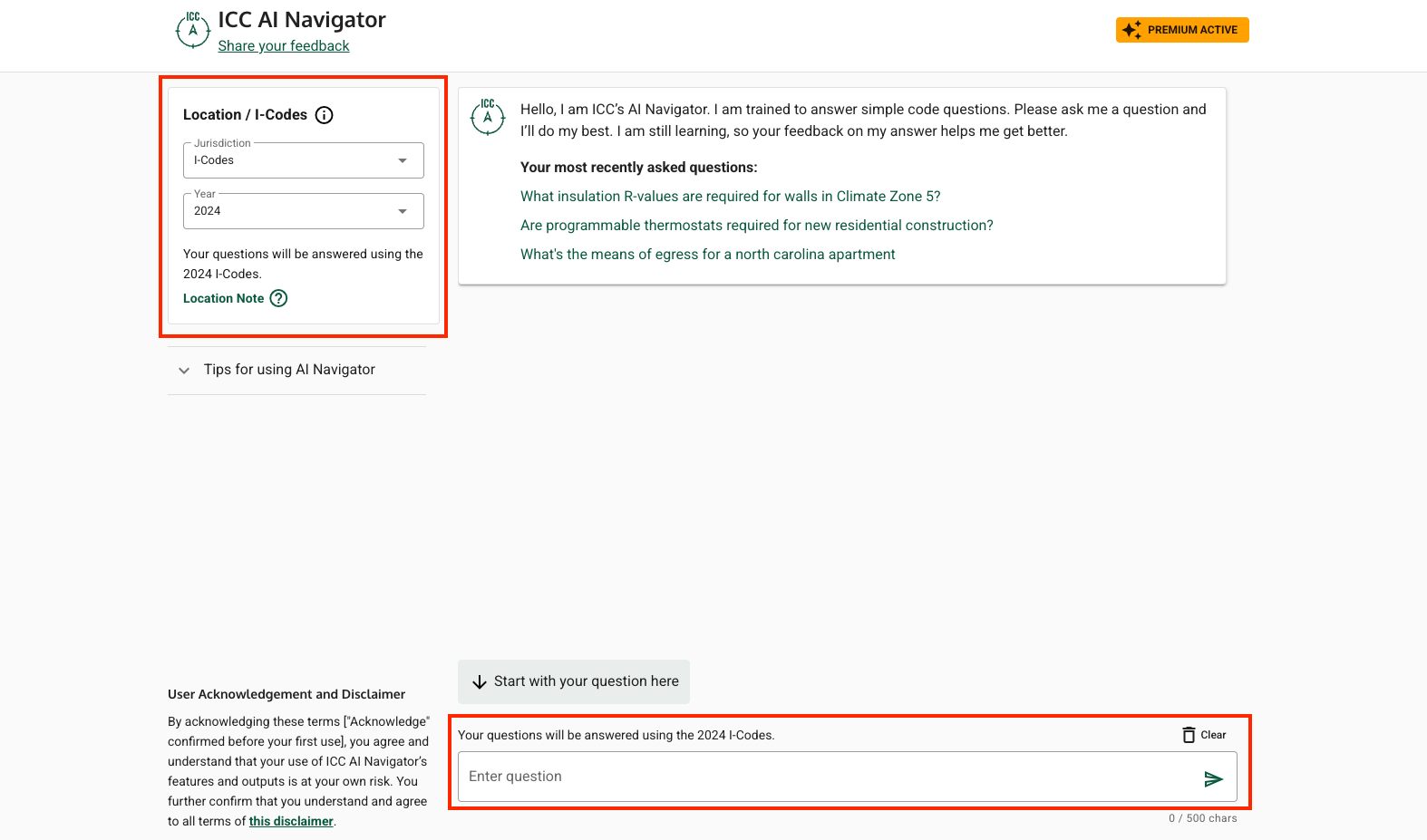1427x840 pixels.
Task: Open the Jurisdiction dropdown
Action: coord(304,160)
